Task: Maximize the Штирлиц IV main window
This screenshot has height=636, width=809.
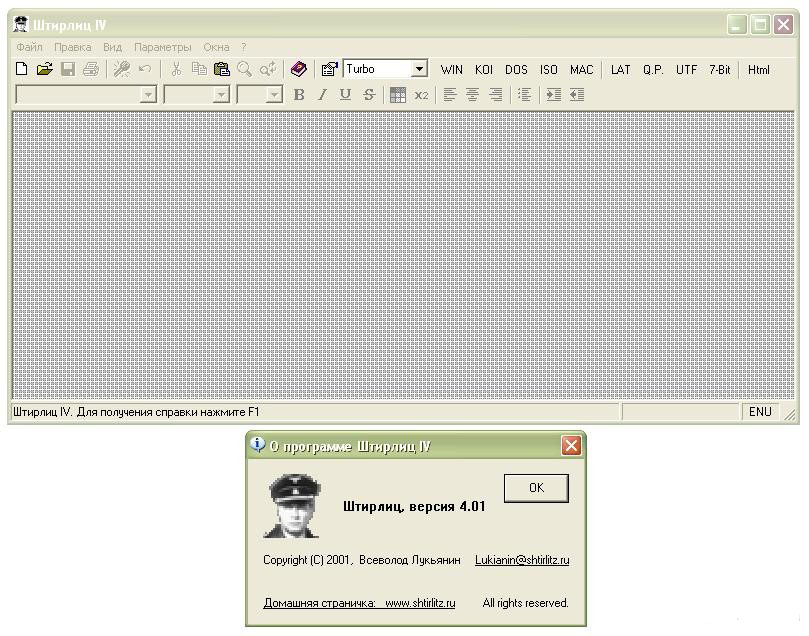Action: [760, 24]
